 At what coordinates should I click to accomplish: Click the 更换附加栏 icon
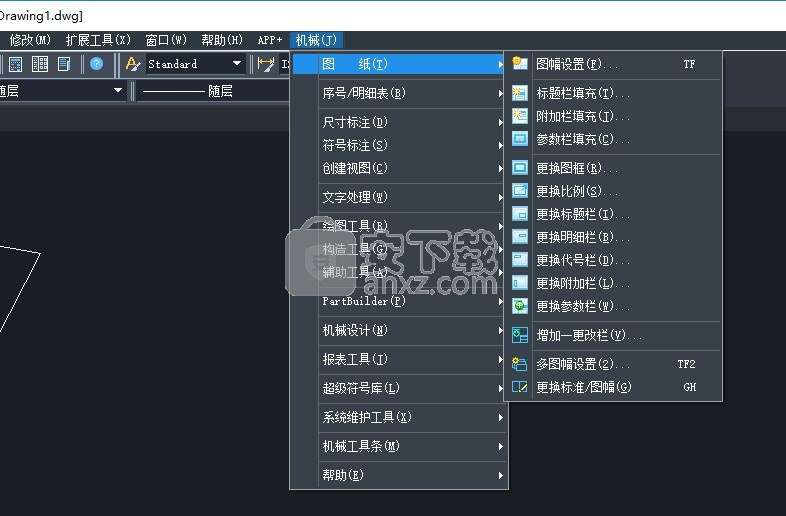pyautogui.click(x=520, y=283)
